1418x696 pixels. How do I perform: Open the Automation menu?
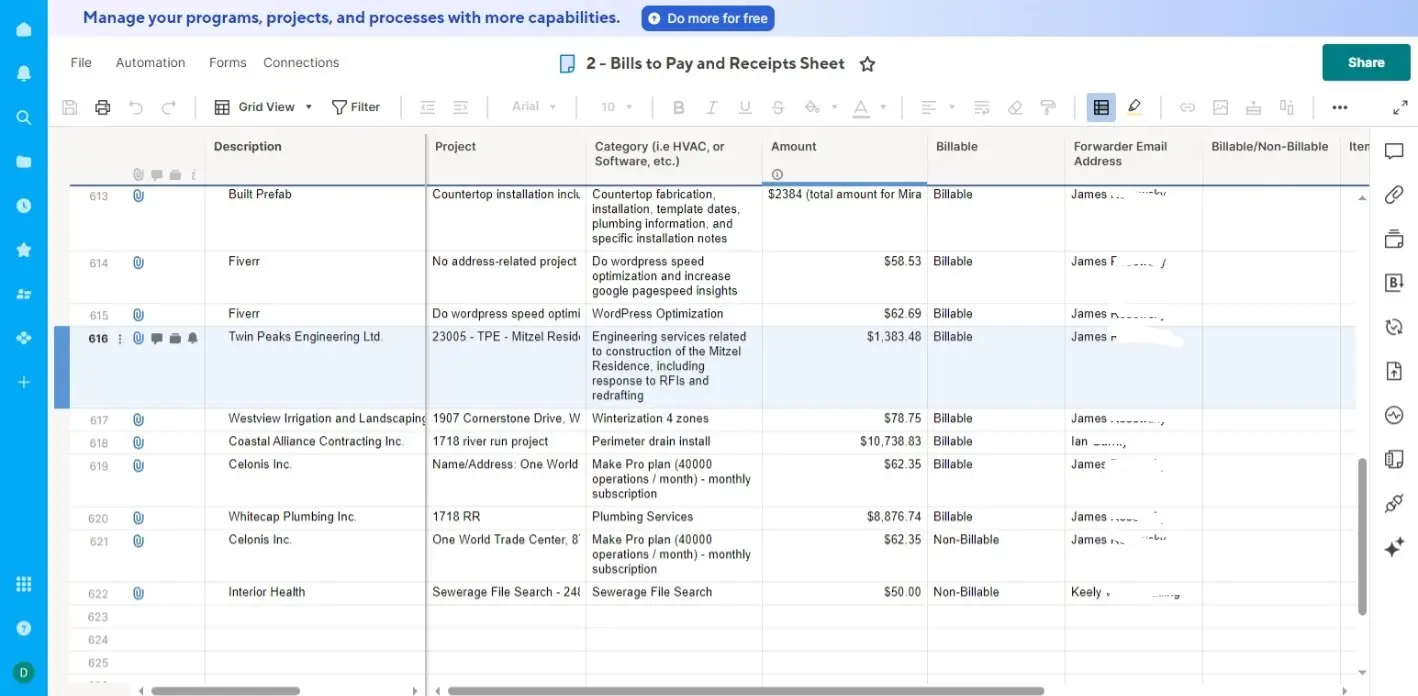point(150,62)
